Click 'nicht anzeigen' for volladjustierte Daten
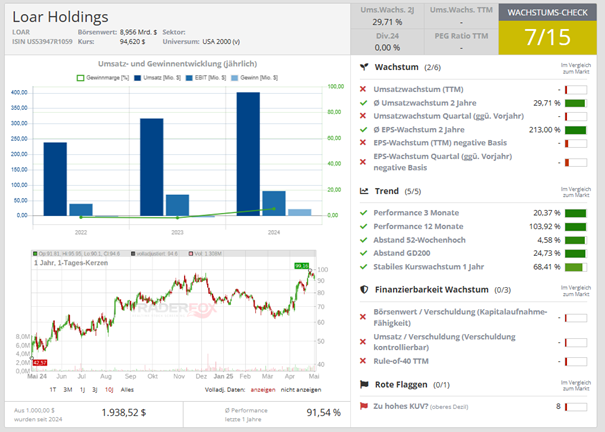605x432 pixels. (x=301, y=390)
